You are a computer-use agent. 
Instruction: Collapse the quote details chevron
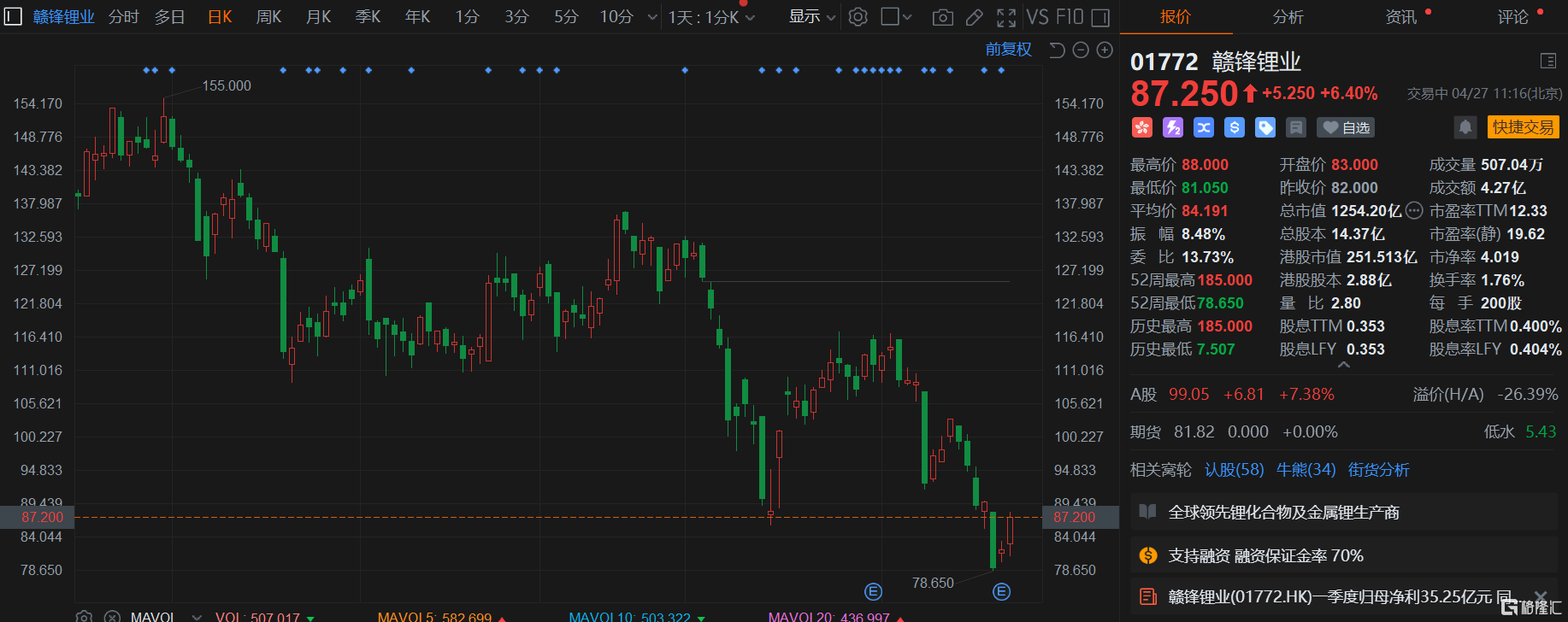[x=1344, y=365]
